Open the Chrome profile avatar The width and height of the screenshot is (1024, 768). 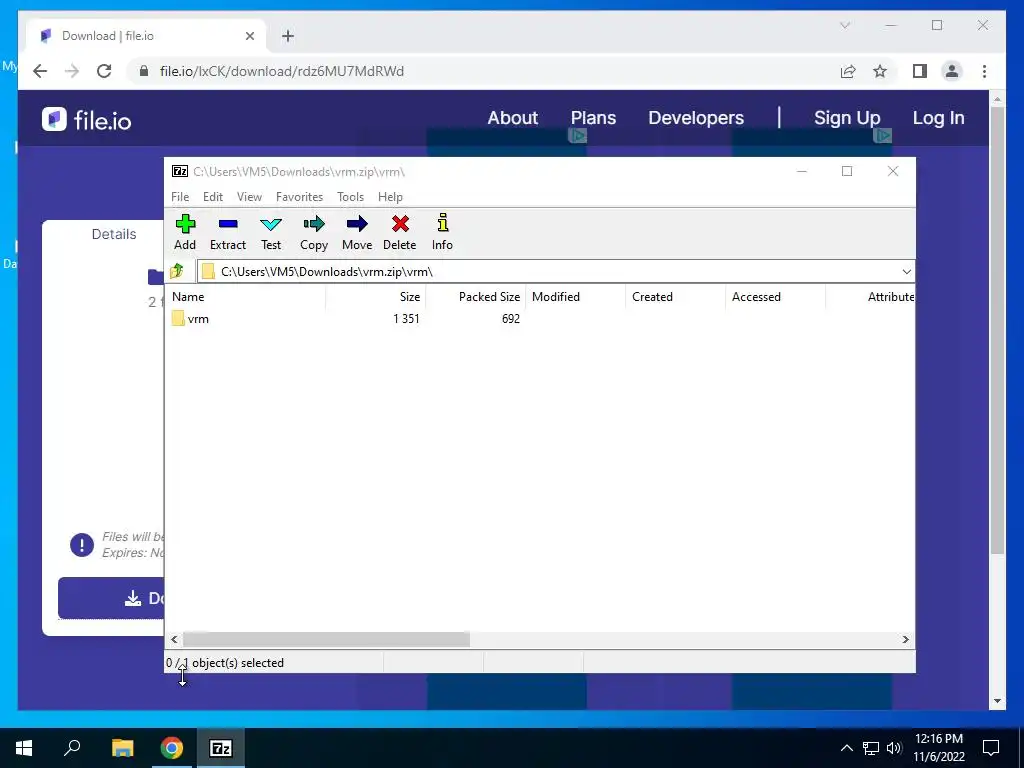pyautogui.click(x=952, y=71)
